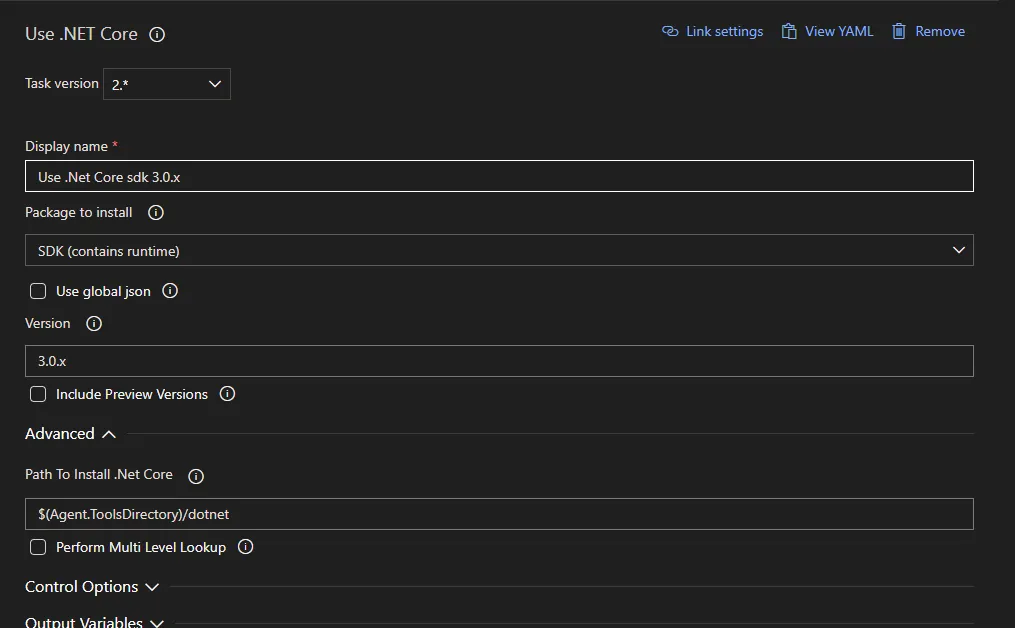Expand the Control Options section
1015x628 pixels.
pos(92,587)
